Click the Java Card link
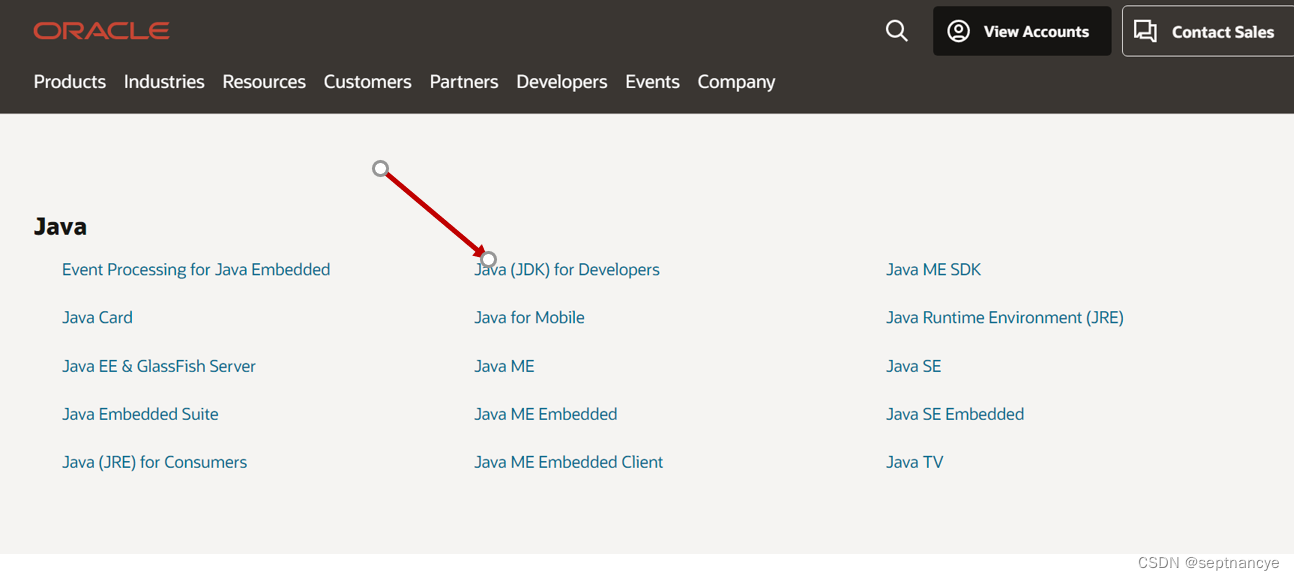Viewport: 1294px width, 580px height. click(x=97, y=317)
